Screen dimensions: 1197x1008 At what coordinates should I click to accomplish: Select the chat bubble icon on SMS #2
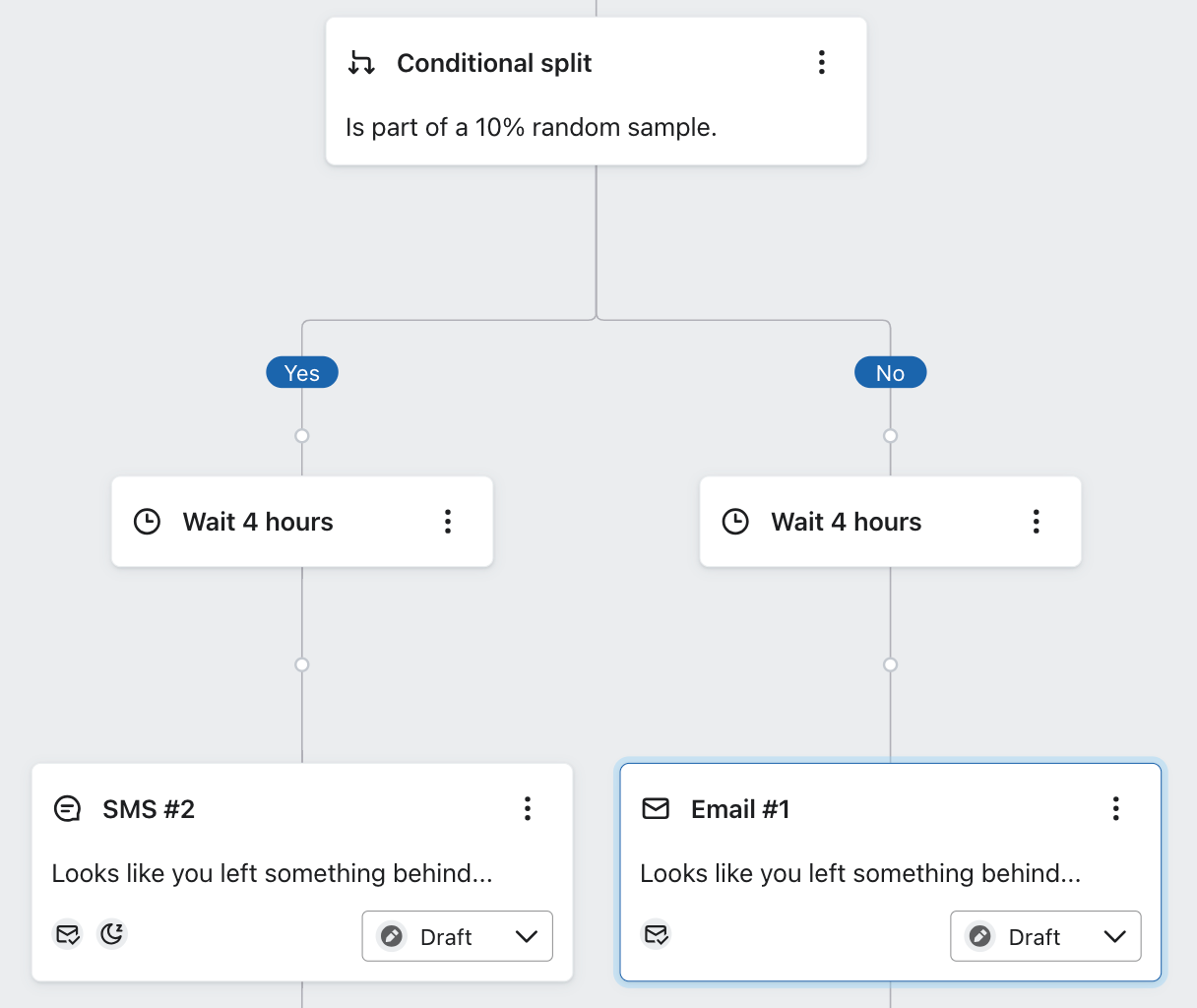[67, 808]
